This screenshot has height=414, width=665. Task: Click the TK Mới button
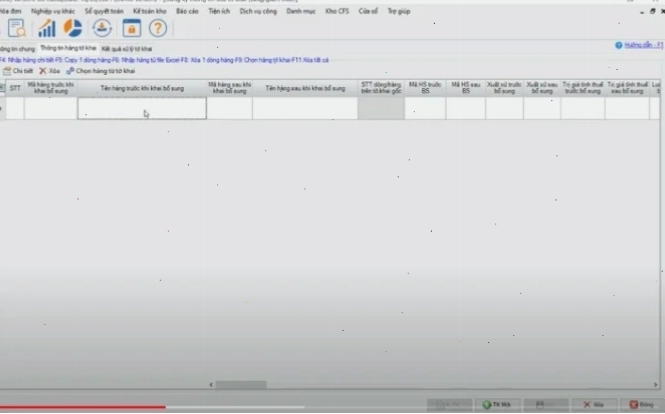(x=497, y=404)
